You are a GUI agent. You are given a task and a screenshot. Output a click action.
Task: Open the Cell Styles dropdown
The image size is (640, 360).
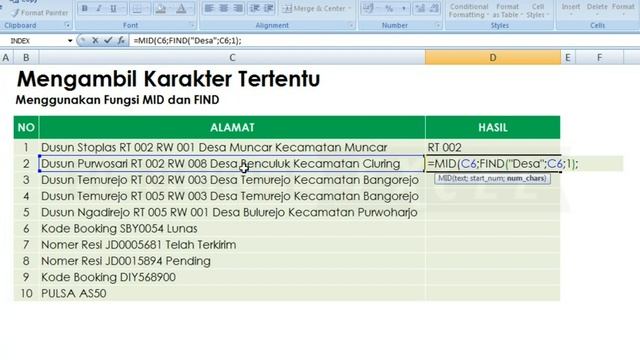coord(537,11)
